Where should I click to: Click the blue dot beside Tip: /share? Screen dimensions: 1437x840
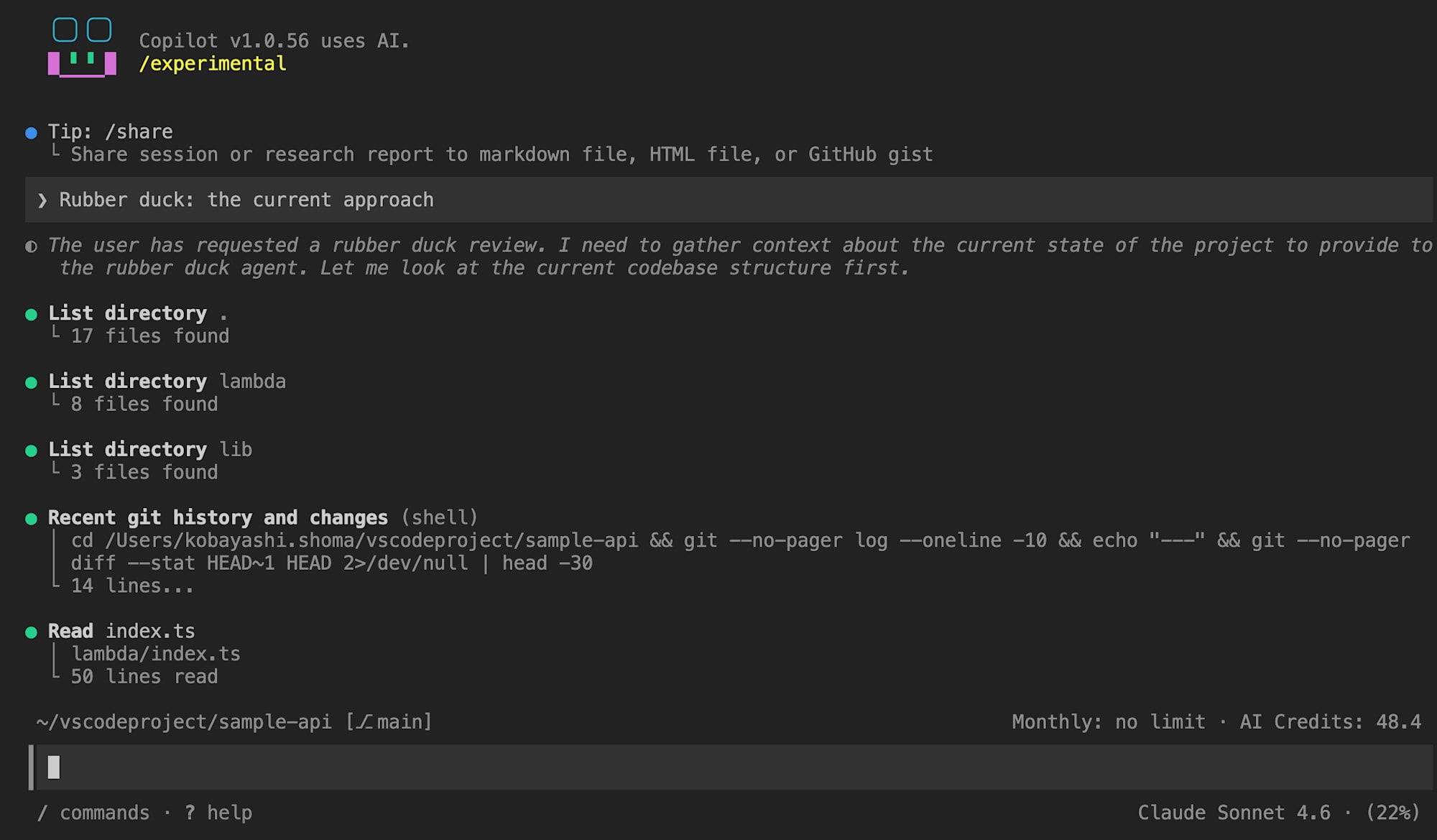click(31, 133)
